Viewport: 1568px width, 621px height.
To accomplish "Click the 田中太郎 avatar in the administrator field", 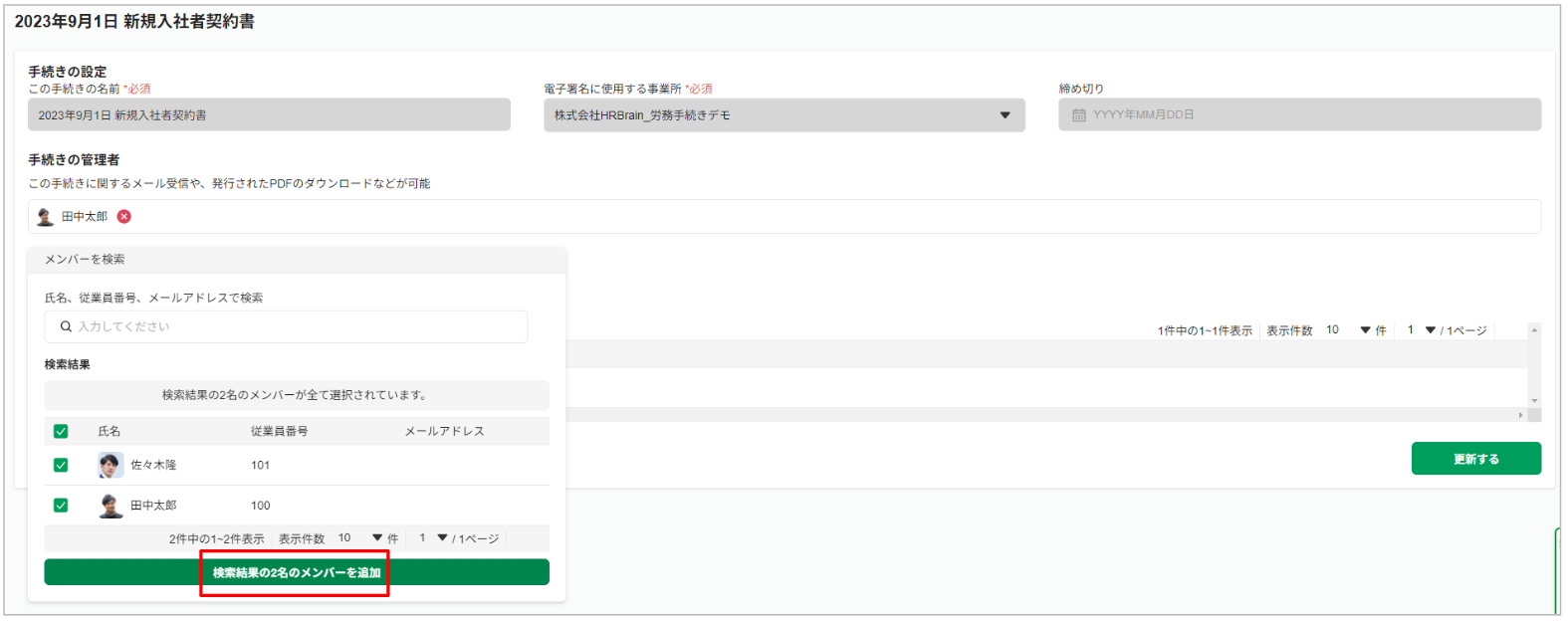I will point(45,216).
